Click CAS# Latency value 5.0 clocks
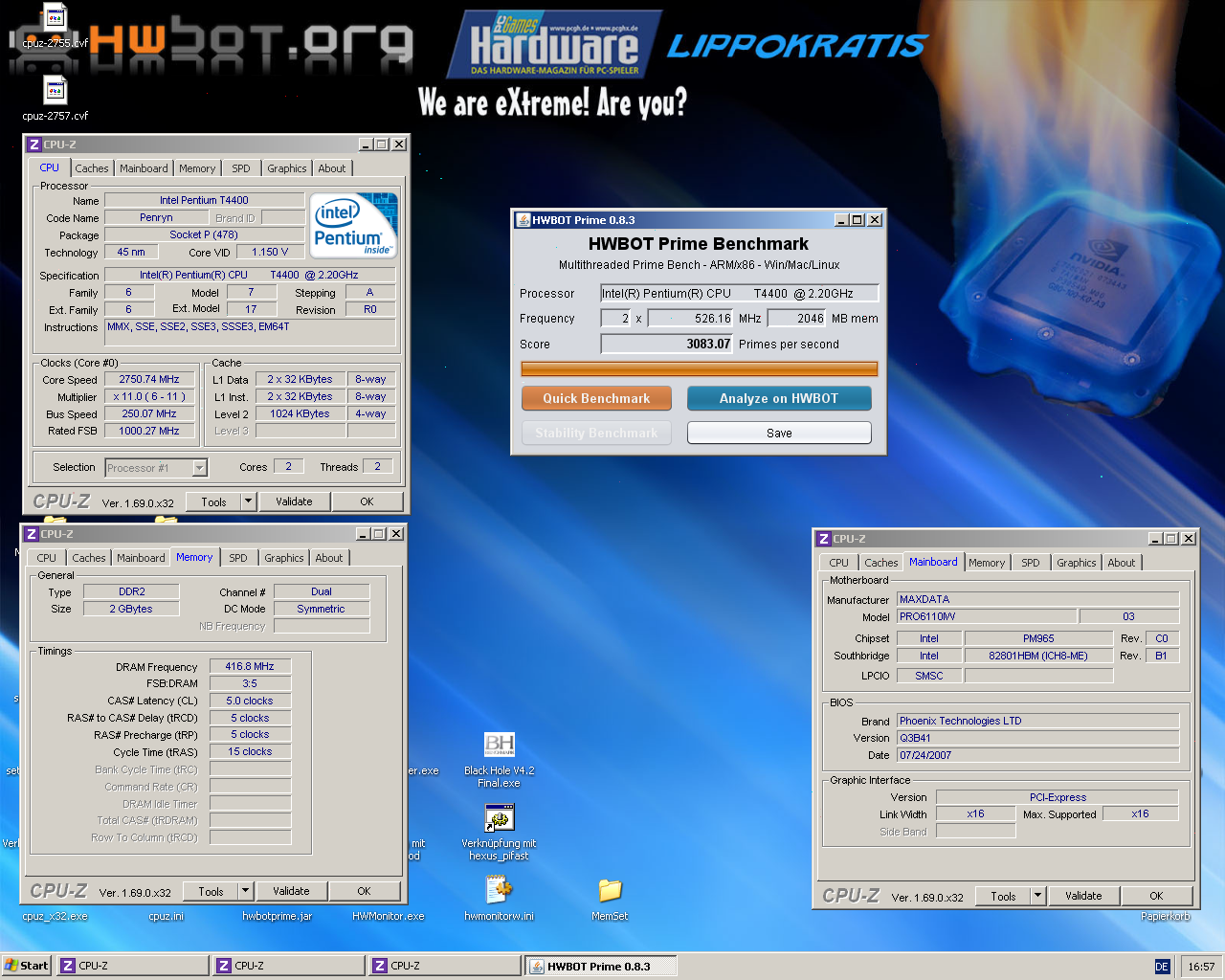 [250, 701]
